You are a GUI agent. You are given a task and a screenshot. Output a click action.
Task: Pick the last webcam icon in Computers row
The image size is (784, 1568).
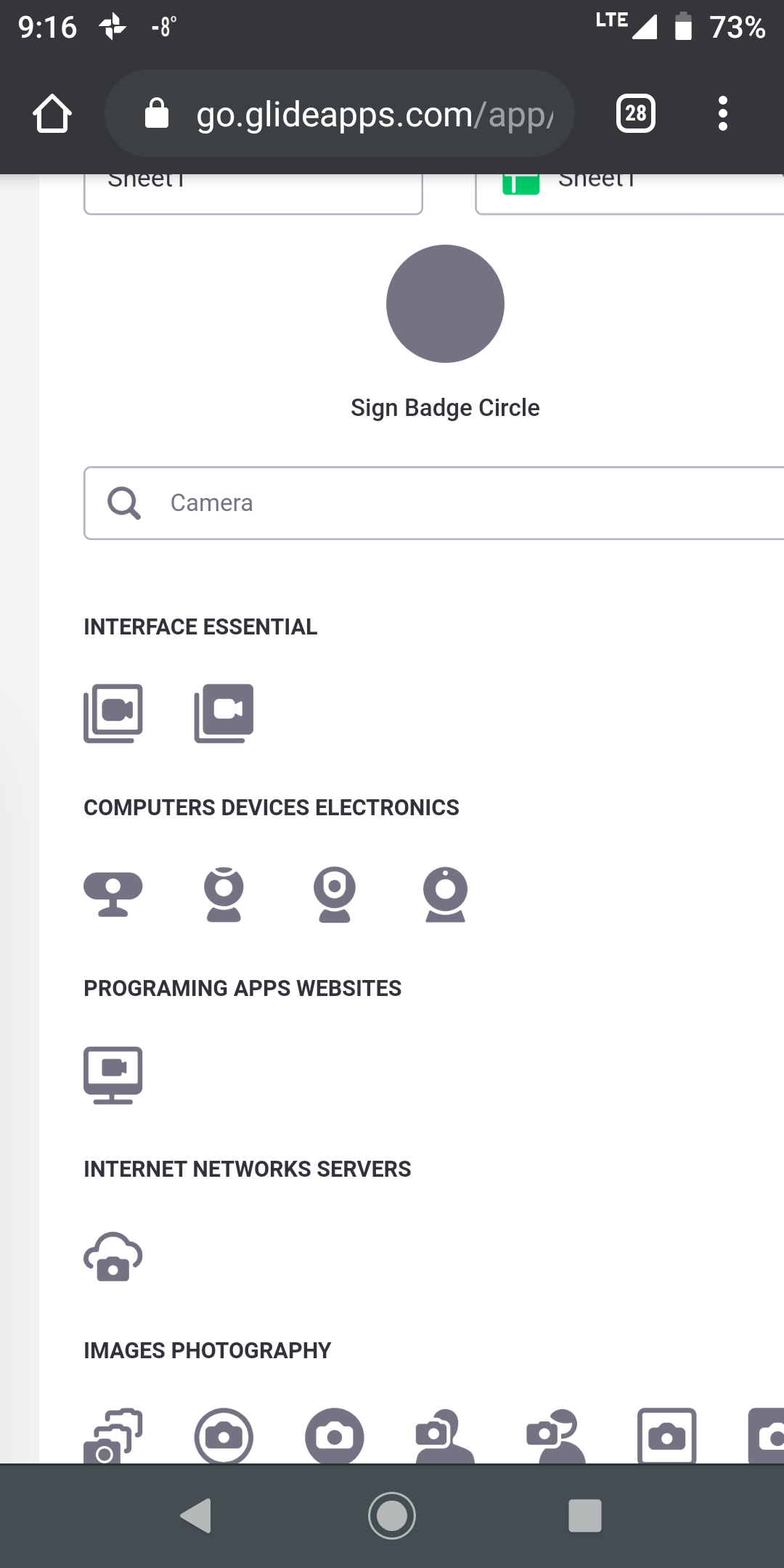tap(445, 894)
